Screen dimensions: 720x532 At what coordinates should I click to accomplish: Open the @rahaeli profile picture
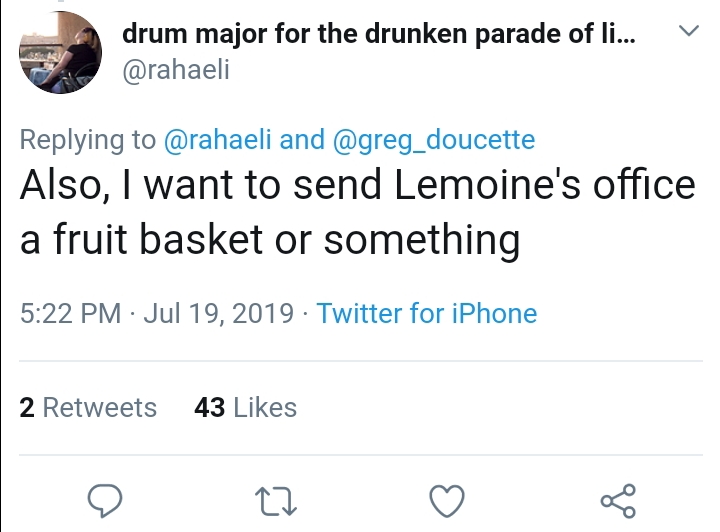pos(60,53)
